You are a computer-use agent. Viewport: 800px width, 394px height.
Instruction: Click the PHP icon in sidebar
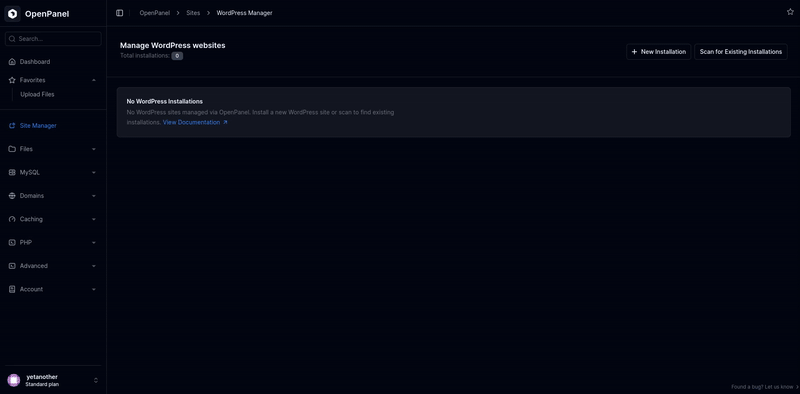[12, 242]
